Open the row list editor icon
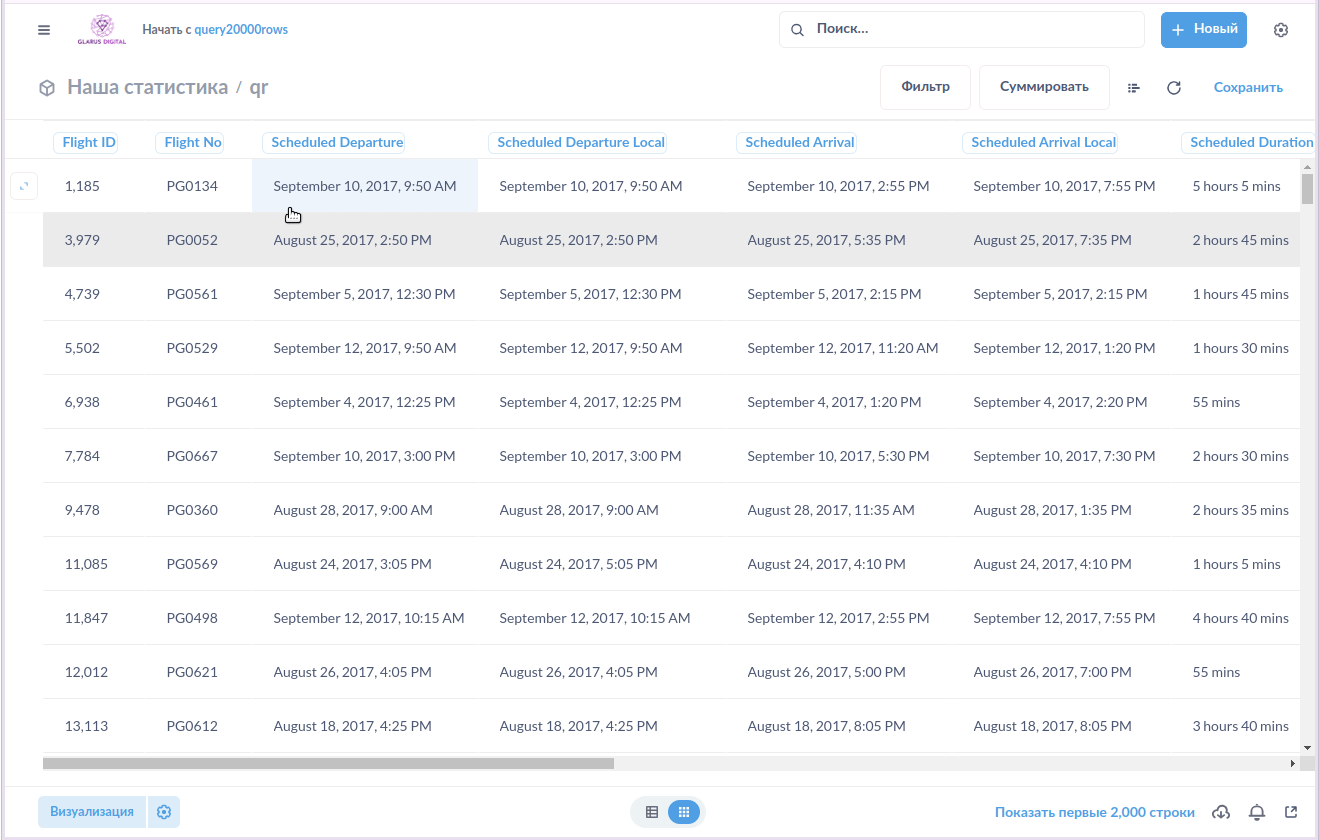This screenshot has height=840, width=1319. tap(1134, 88)
